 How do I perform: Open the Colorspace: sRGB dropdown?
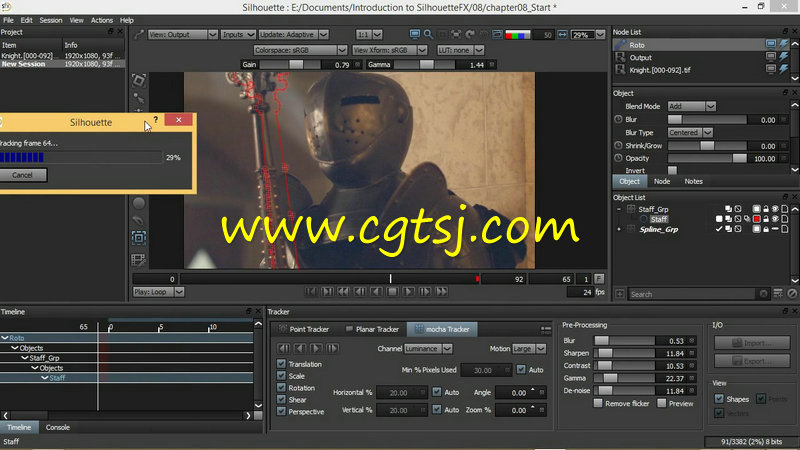tap(300, 50)
